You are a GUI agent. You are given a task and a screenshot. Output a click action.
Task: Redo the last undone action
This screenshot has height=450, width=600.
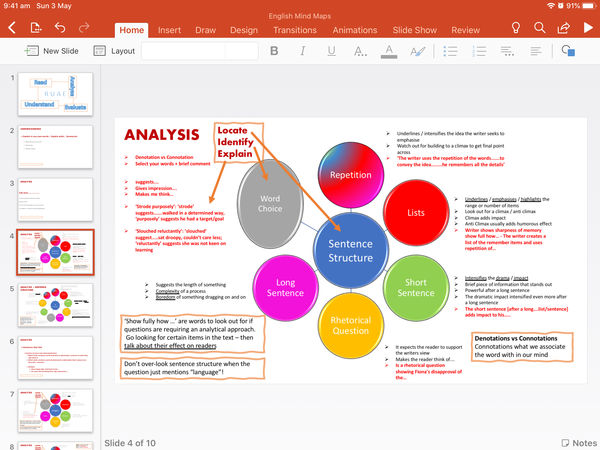click(84, 27)
